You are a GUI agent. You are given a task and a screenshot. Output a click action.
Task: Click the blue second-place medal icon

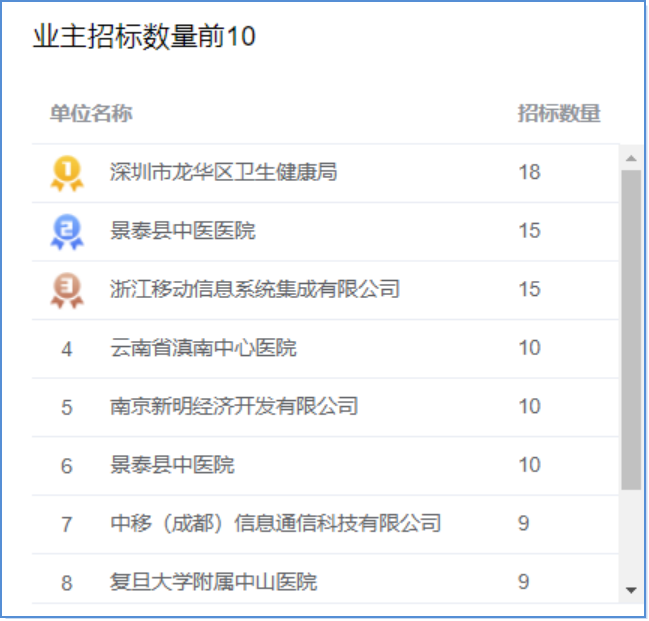click(67, 232)
